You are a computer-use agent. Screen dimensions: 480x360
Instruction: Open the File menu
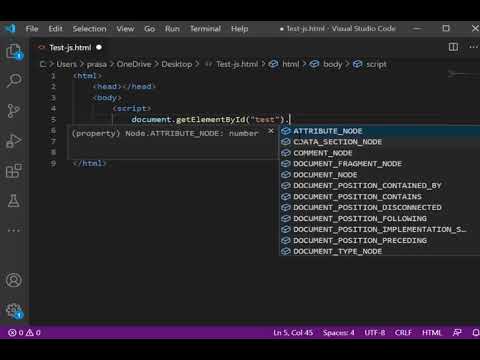coord(32,29)
